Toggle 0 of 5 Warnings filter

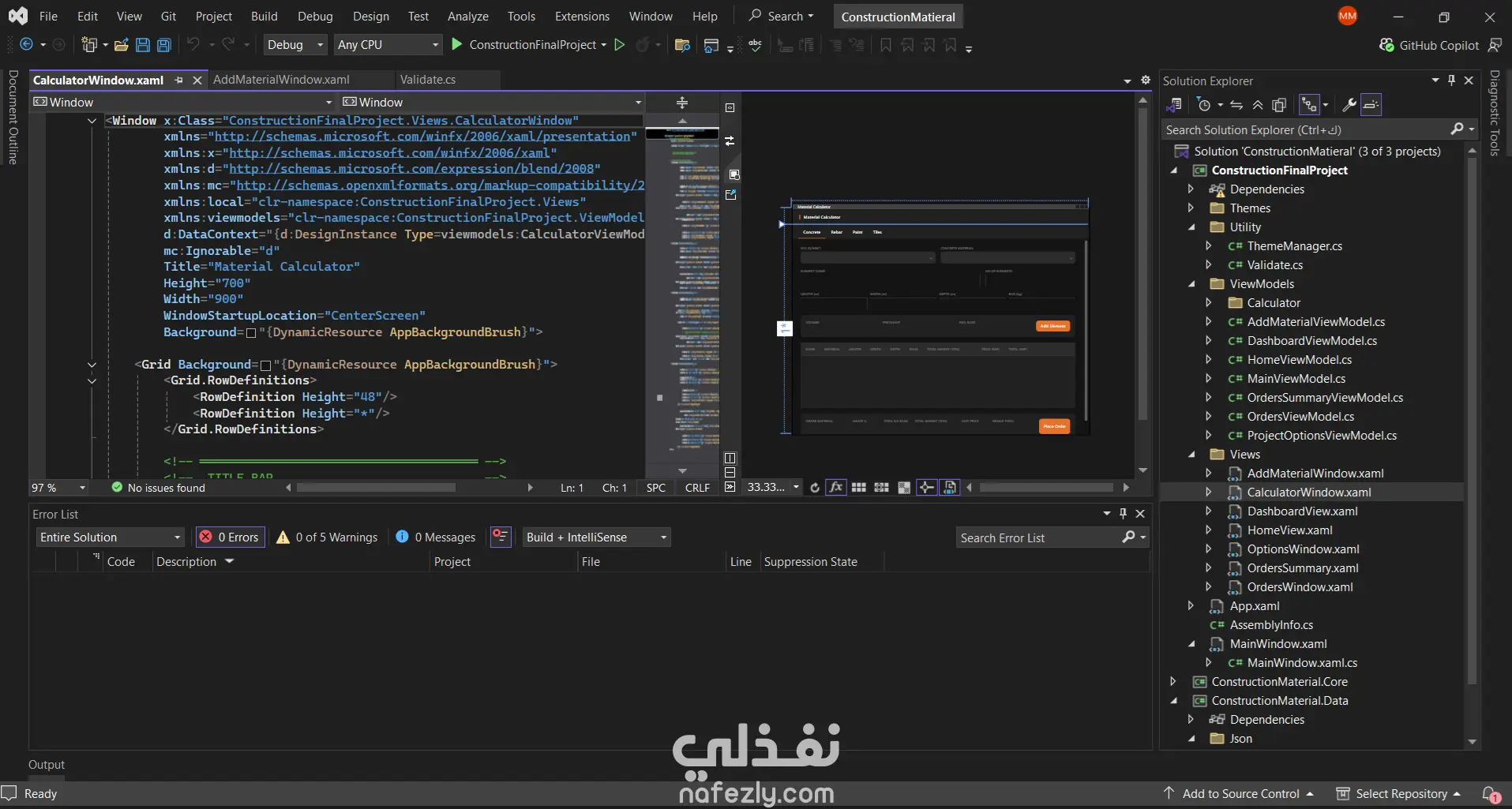[327, 537]
